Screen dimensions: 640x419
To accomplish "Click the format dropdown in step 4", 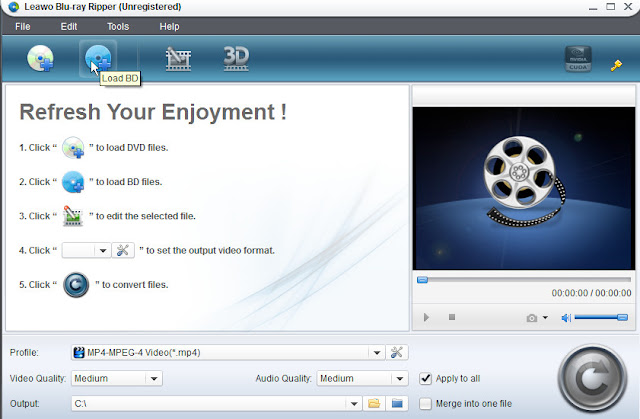I will coord(86,250).
